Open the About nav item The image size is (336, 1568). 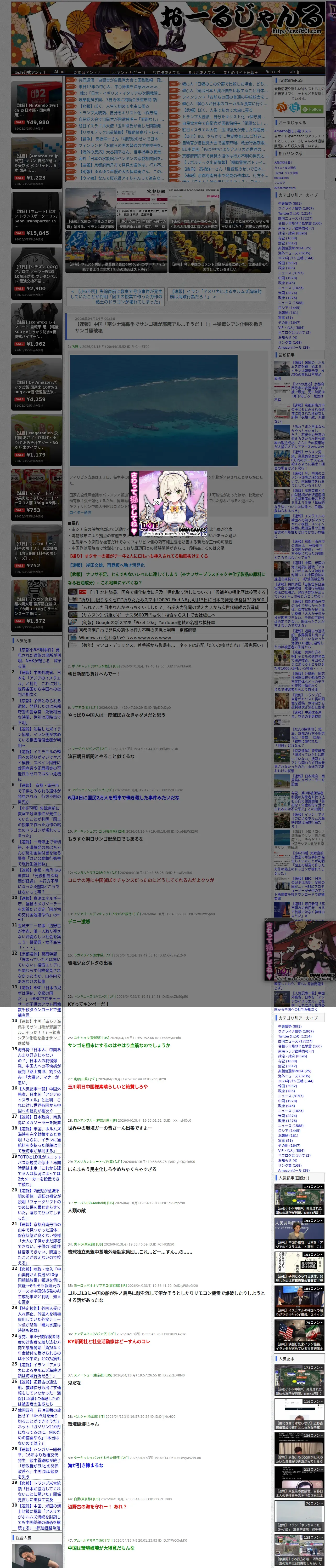pos(60,72)
